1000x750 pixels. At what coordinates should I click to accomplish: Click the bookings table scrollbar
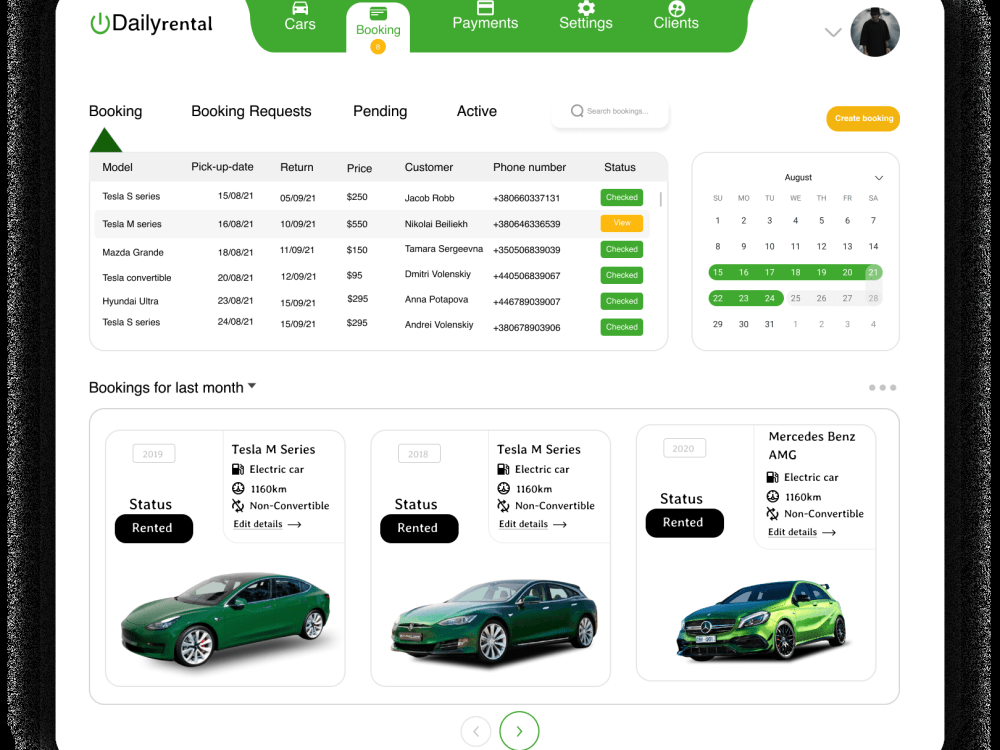click(660, 199)
